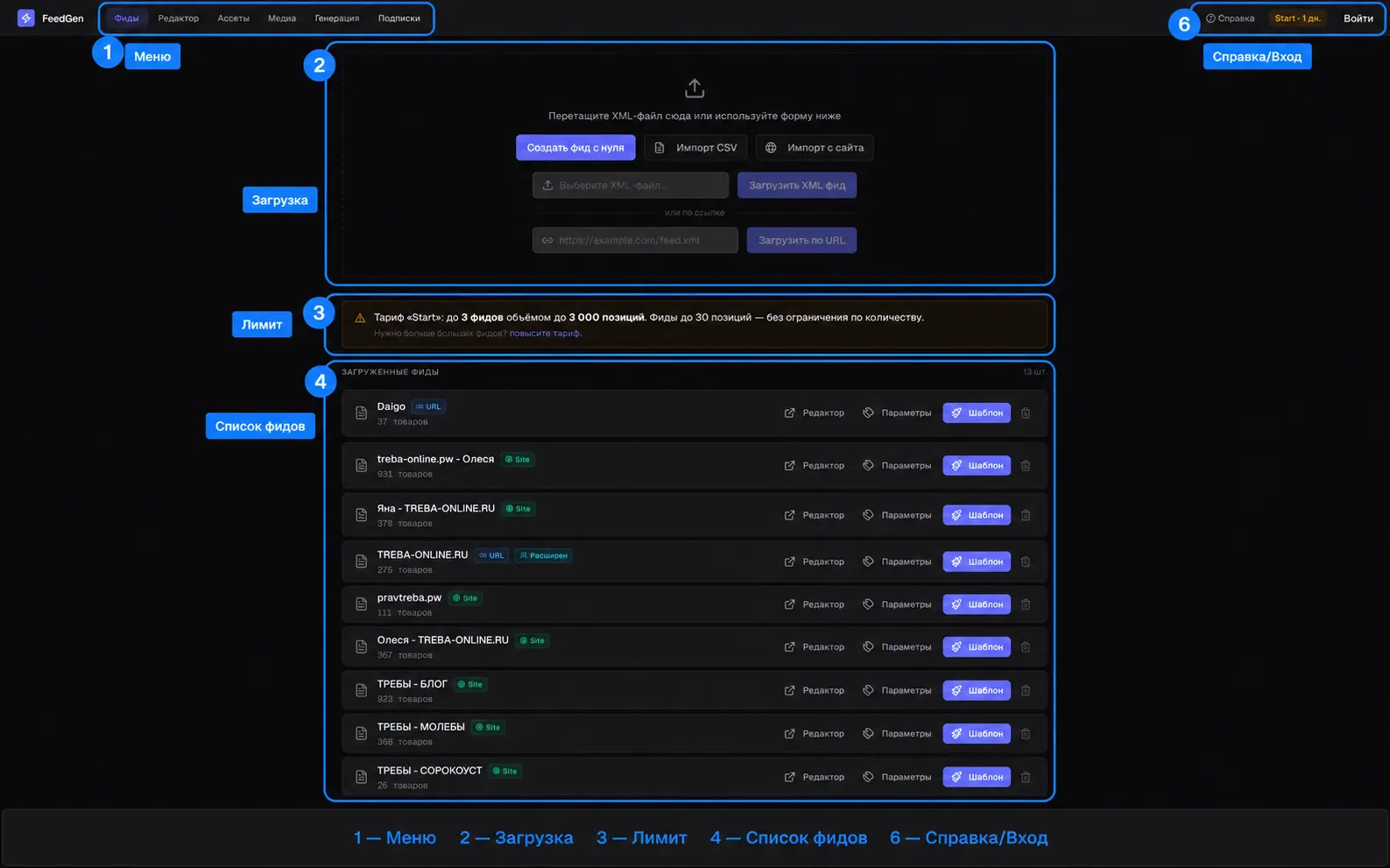Delete the treba-online.pw - Олеся feed
The image size is (1390, 868).
[1026, 465]
